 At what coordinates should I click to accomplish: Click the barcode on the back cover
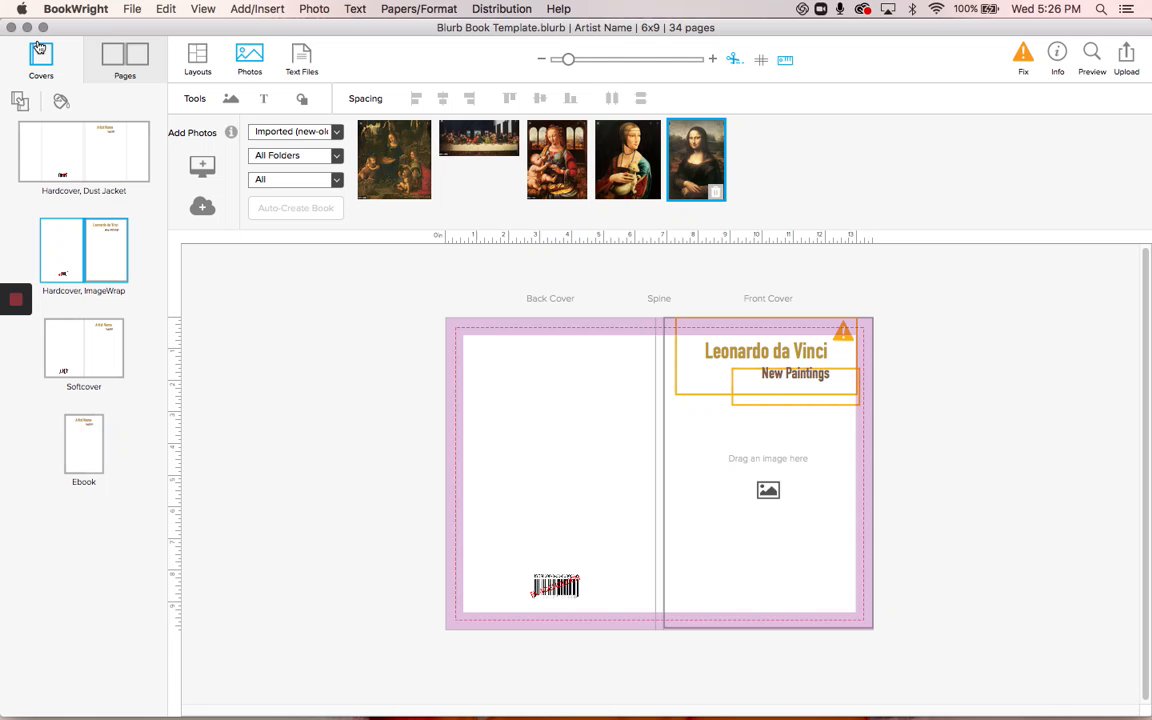click(555, 586)
